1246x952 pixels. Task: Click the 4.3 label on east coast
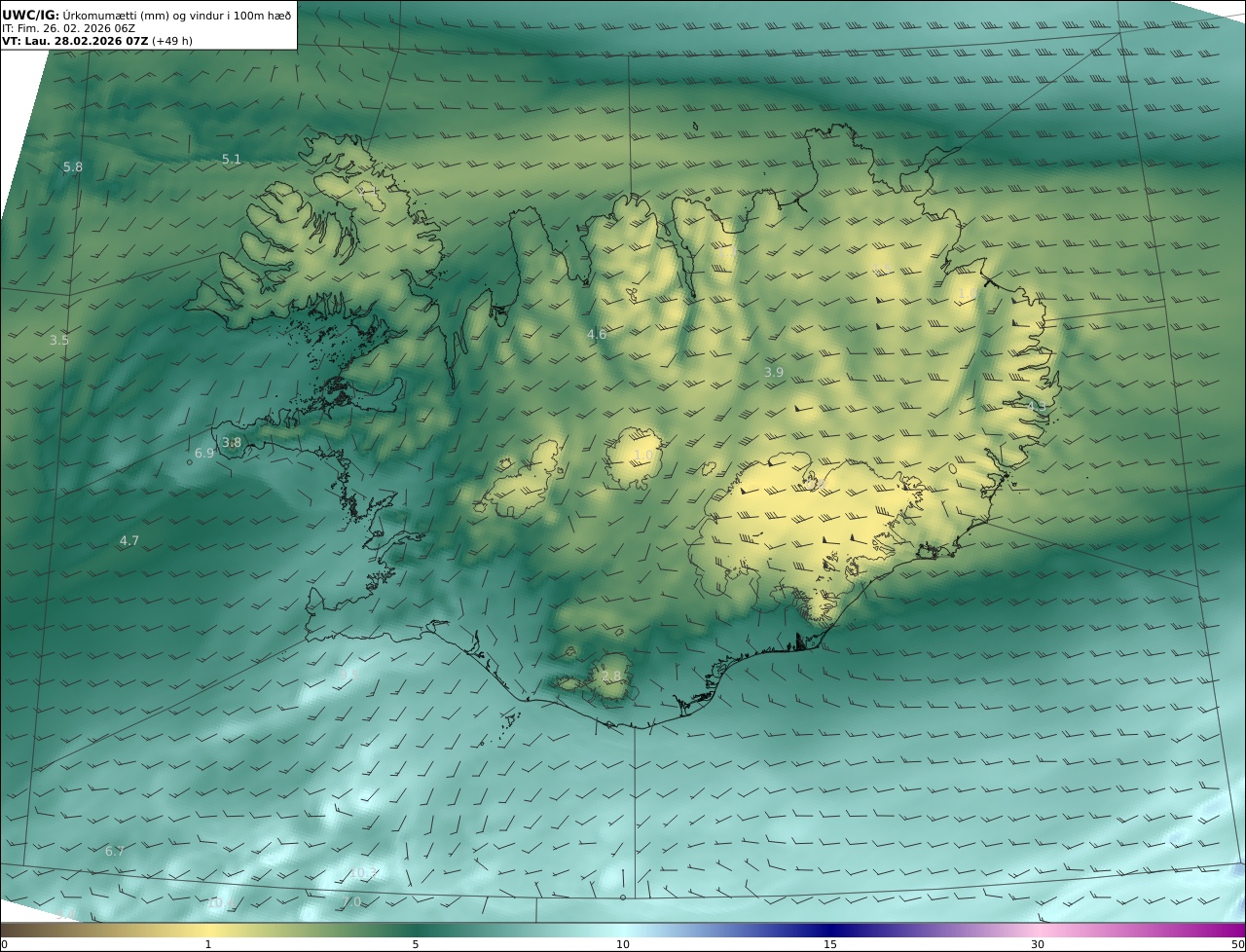[1037, 406]
